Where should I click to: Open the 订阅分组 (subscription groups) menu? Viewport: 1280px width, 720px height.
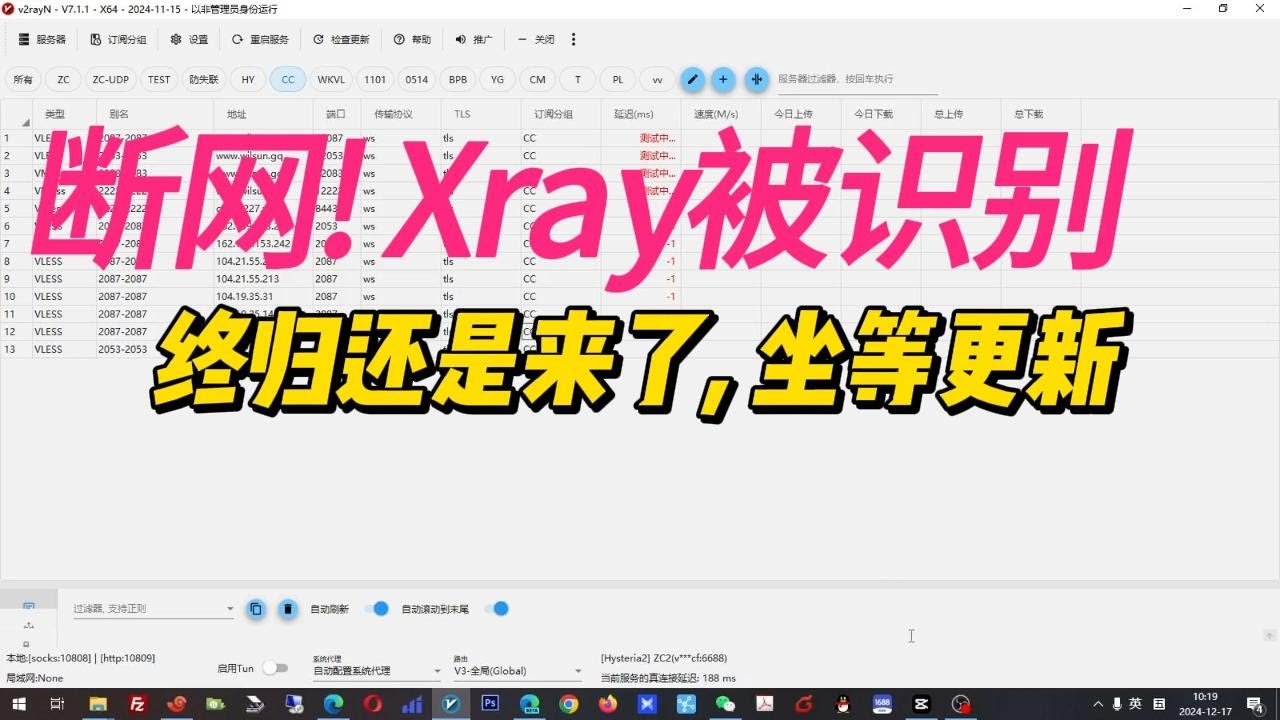(x=118, y=40)
